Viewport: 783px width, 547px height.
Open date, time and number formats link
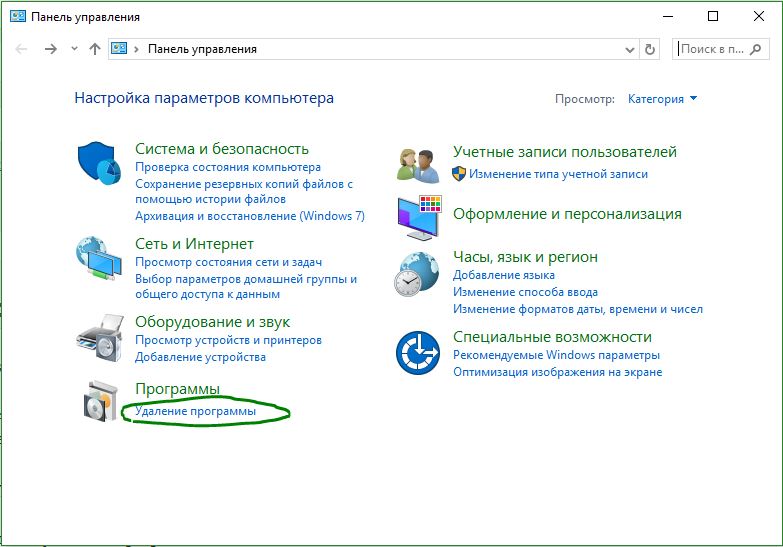tap(578, 309)
